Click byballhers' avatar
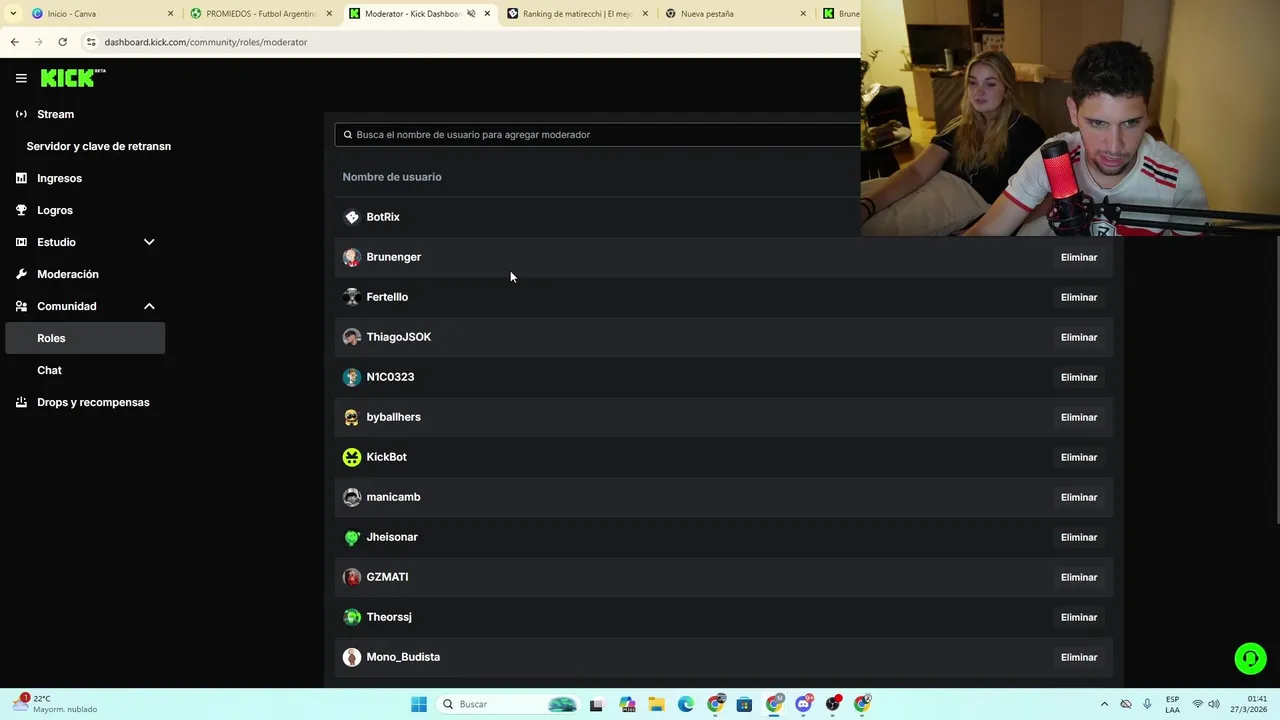 [351, 417]
